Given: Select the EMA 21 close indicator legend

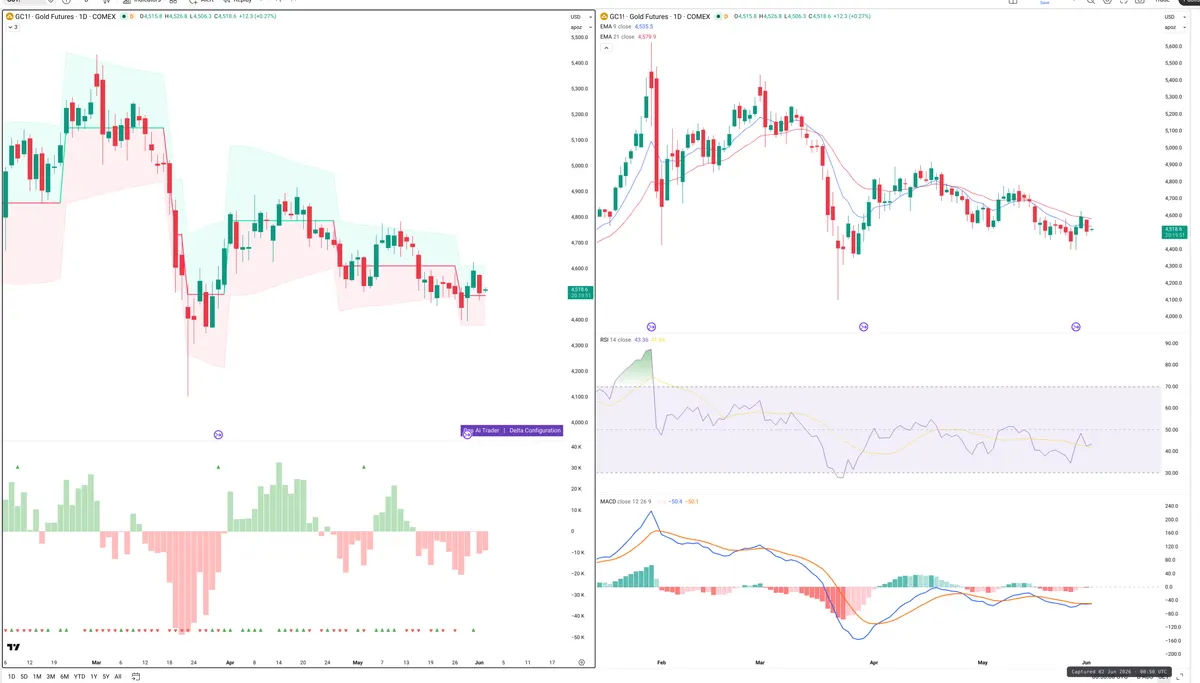Looking at the screenshot, I should 619,37.
